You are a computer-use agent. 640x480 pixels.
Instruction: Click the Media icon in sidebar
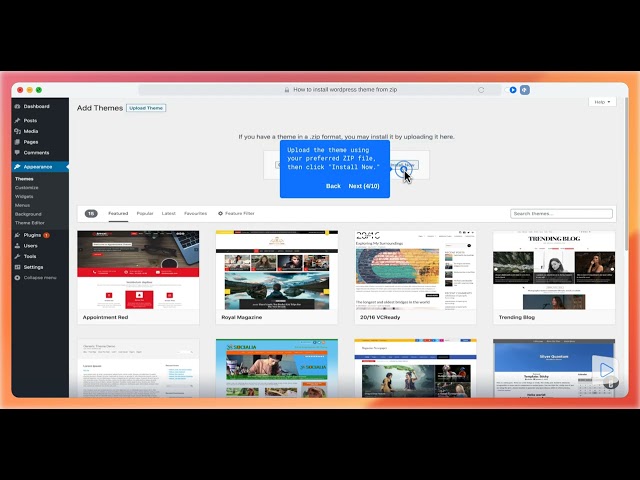(17, 131)
